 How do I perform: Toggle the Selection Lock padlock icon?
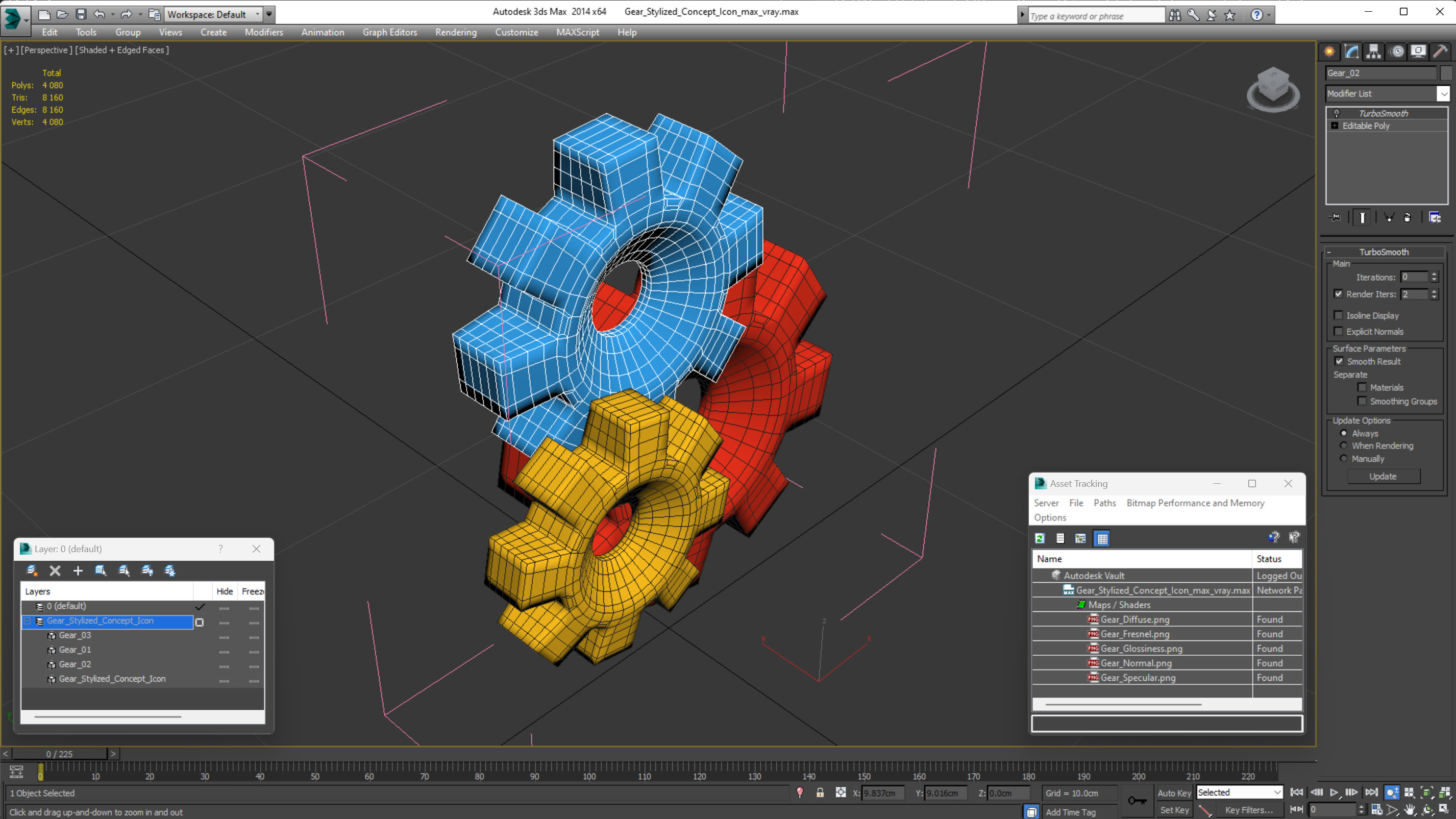pyautogui.click(x=820, y=792)
